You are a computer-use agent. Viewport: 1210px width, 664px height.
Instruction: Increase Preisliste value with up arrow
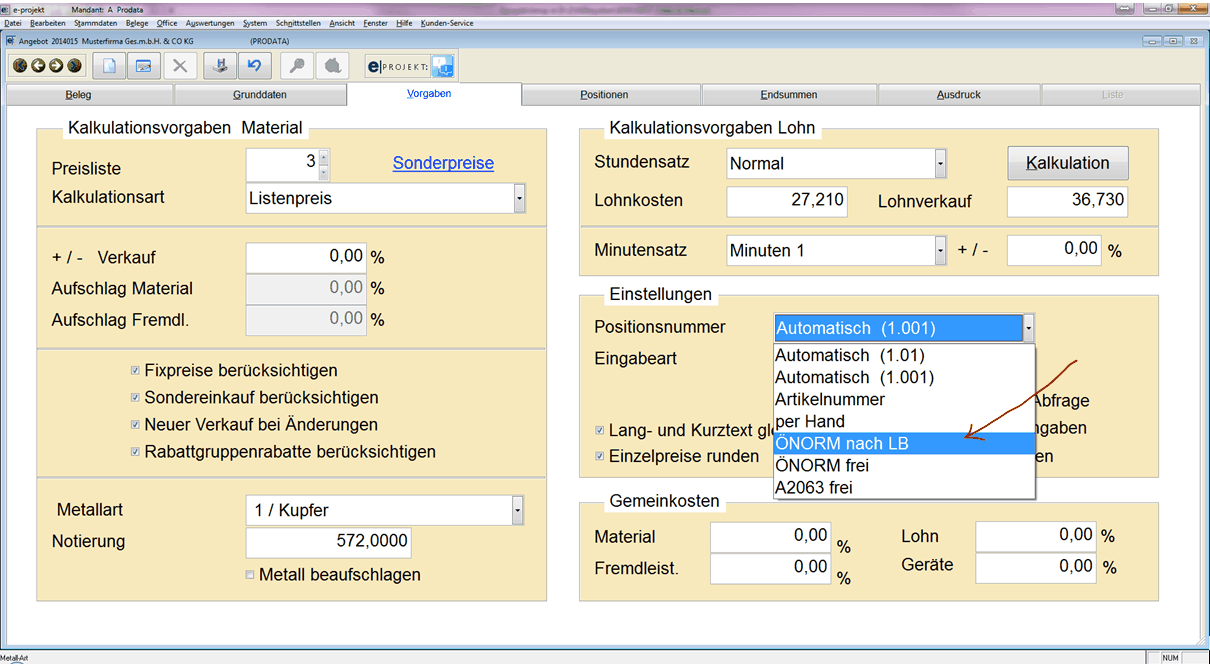(323, 157)
